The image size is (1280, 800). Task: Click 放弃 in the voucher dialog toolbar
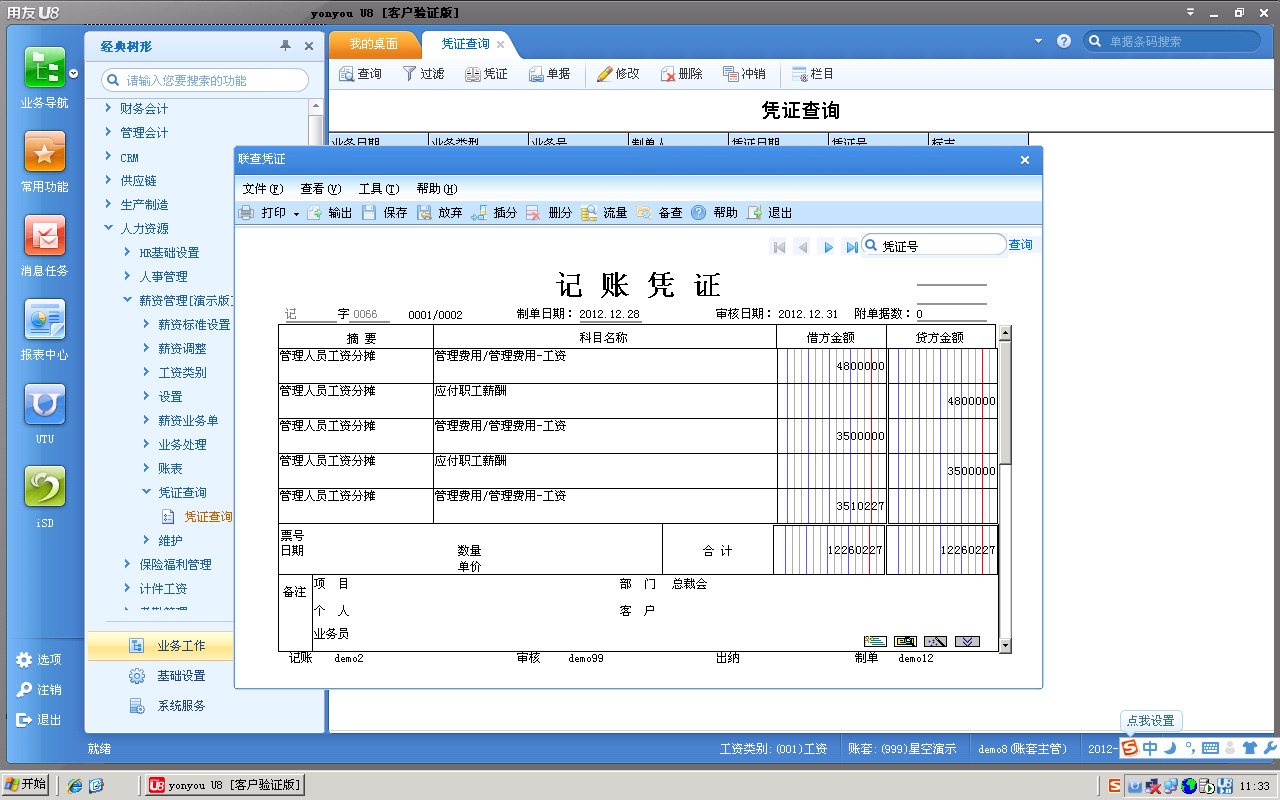click(440, 213)
